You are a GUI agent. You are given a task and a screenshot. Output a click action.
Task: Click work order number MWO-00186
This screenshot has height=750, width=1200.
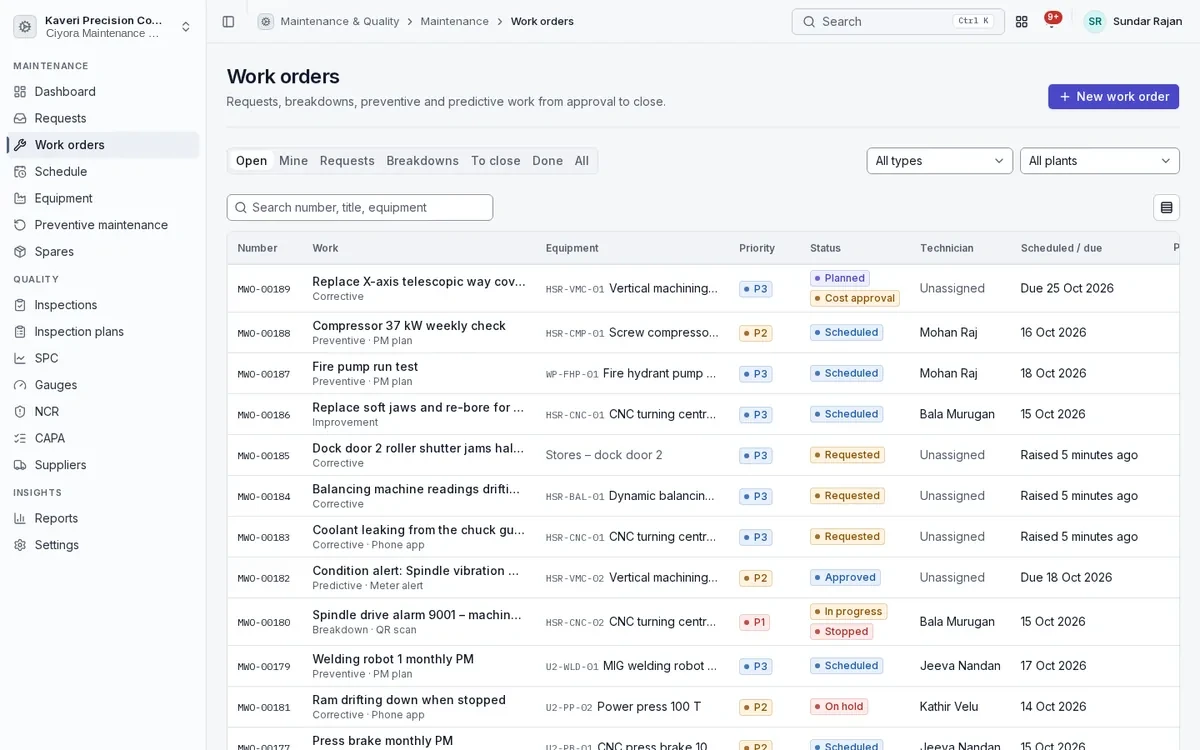pos(264,415)
